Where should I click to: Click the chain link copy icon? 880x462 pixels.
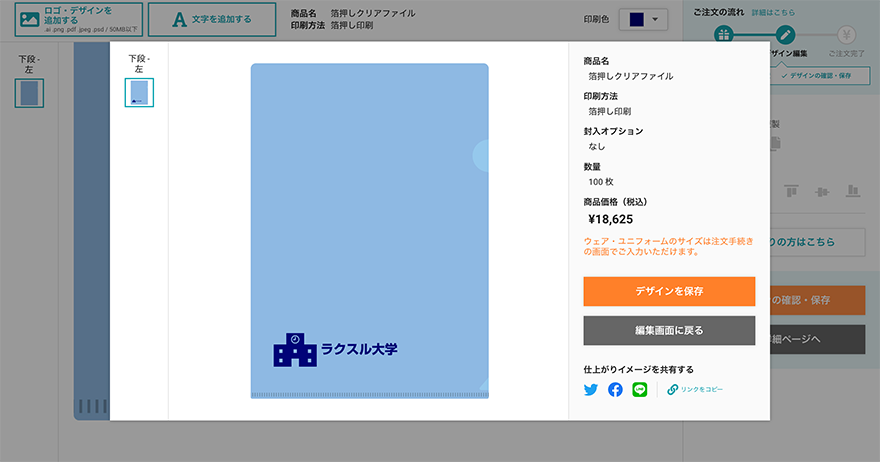pyautogui.click(x=672, y=390)
